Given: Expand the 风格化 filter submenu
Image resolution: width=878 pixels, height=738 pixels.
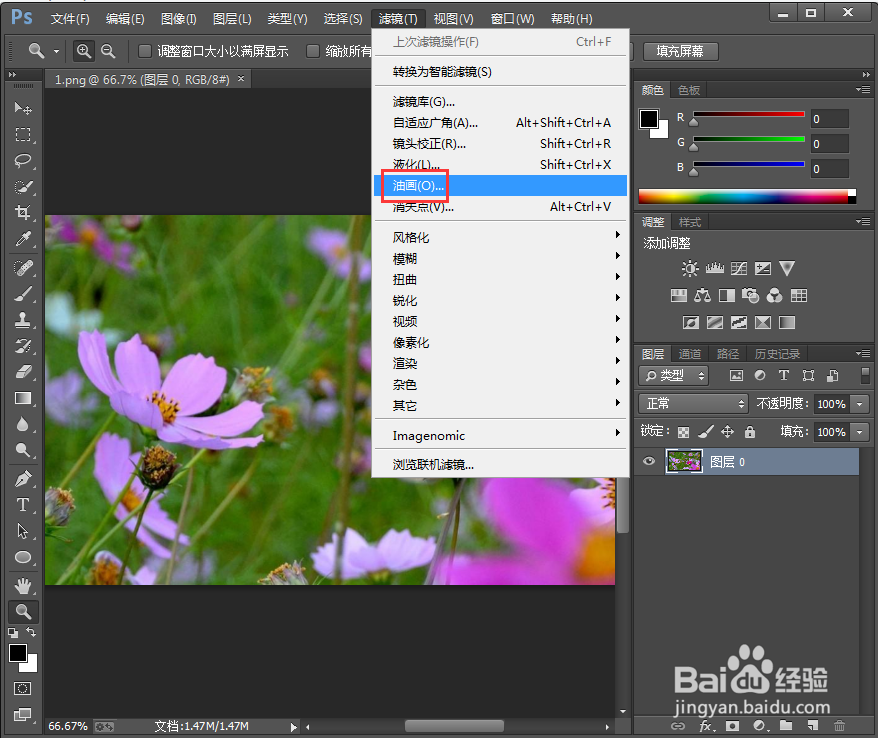Looking at the screenshot, I should pos(500,237).
